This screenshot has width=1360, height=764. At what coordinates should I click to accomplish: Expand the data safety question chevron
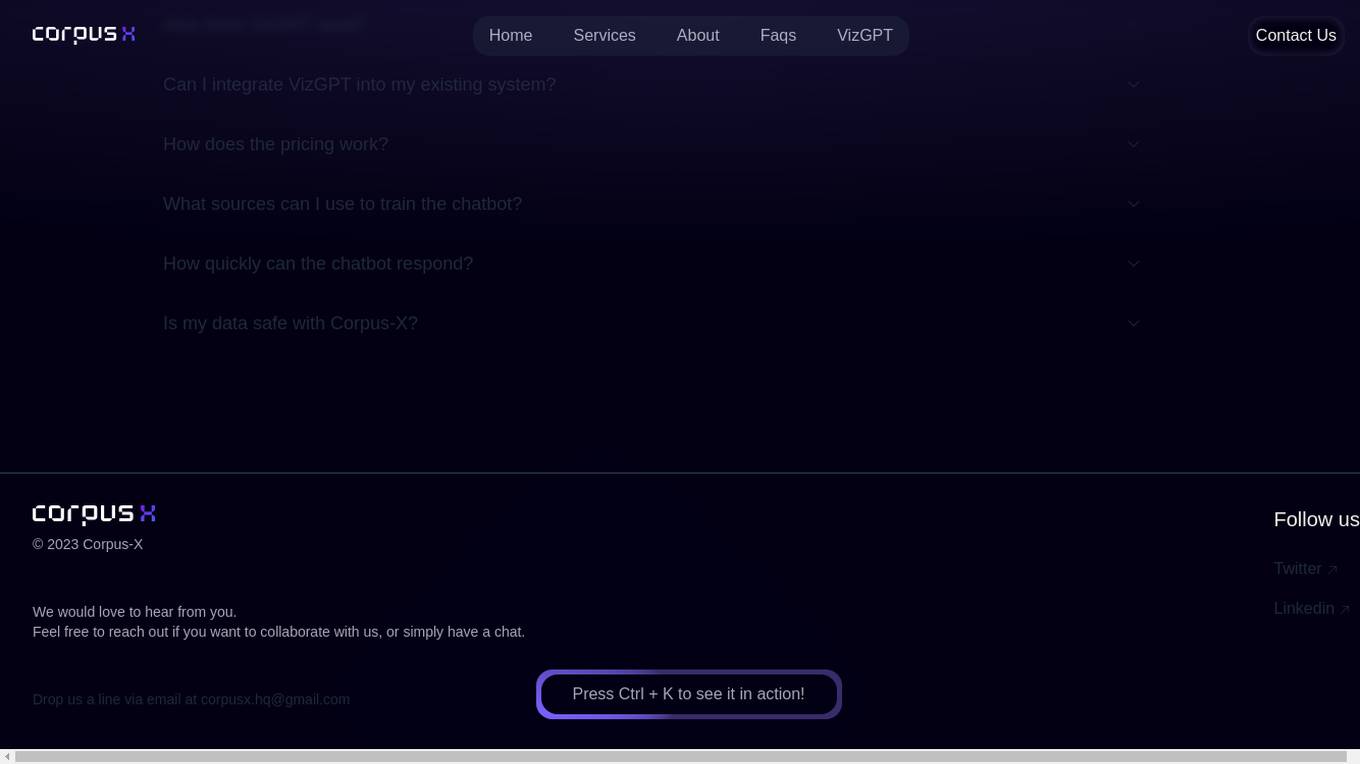(x=1133, y=323)
